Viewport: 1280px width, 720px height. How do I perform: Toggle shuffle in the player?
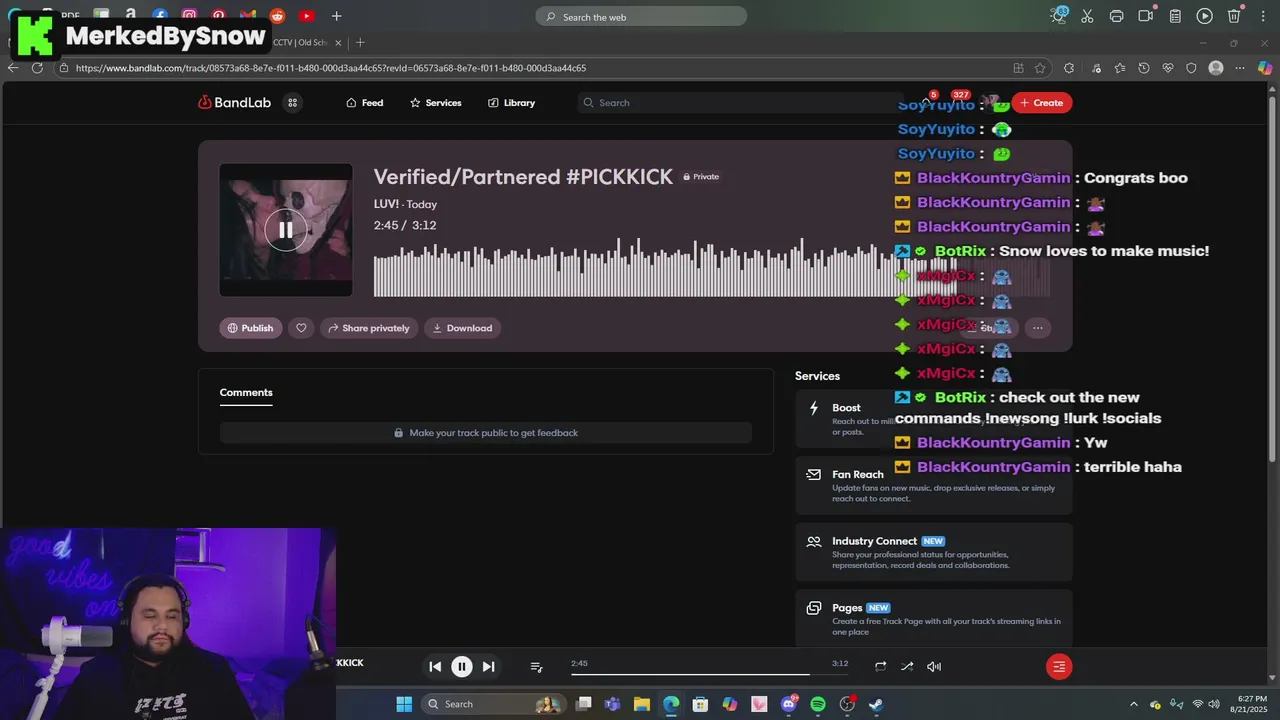coord(907,667)
